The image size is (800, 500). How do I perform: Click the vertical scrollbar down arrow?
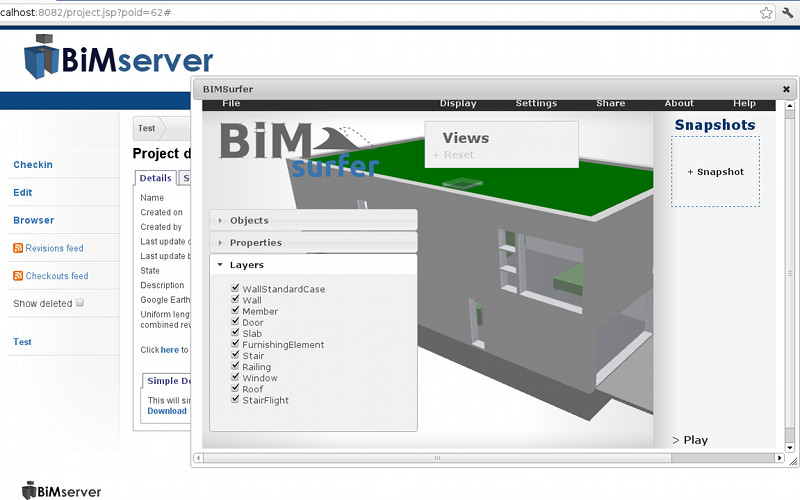coord(790,448)
